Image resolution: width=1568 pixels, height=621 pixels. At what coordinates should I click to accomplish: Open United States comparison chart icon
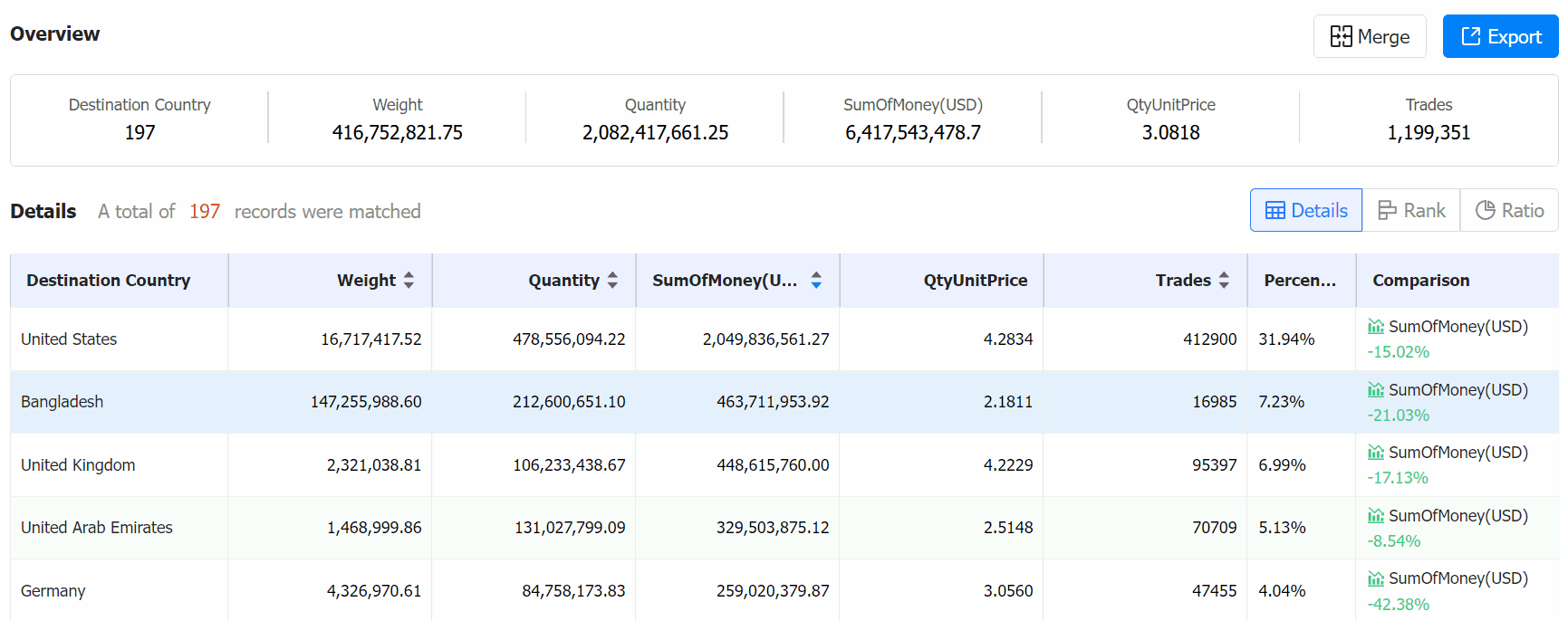pos(1375,327)
